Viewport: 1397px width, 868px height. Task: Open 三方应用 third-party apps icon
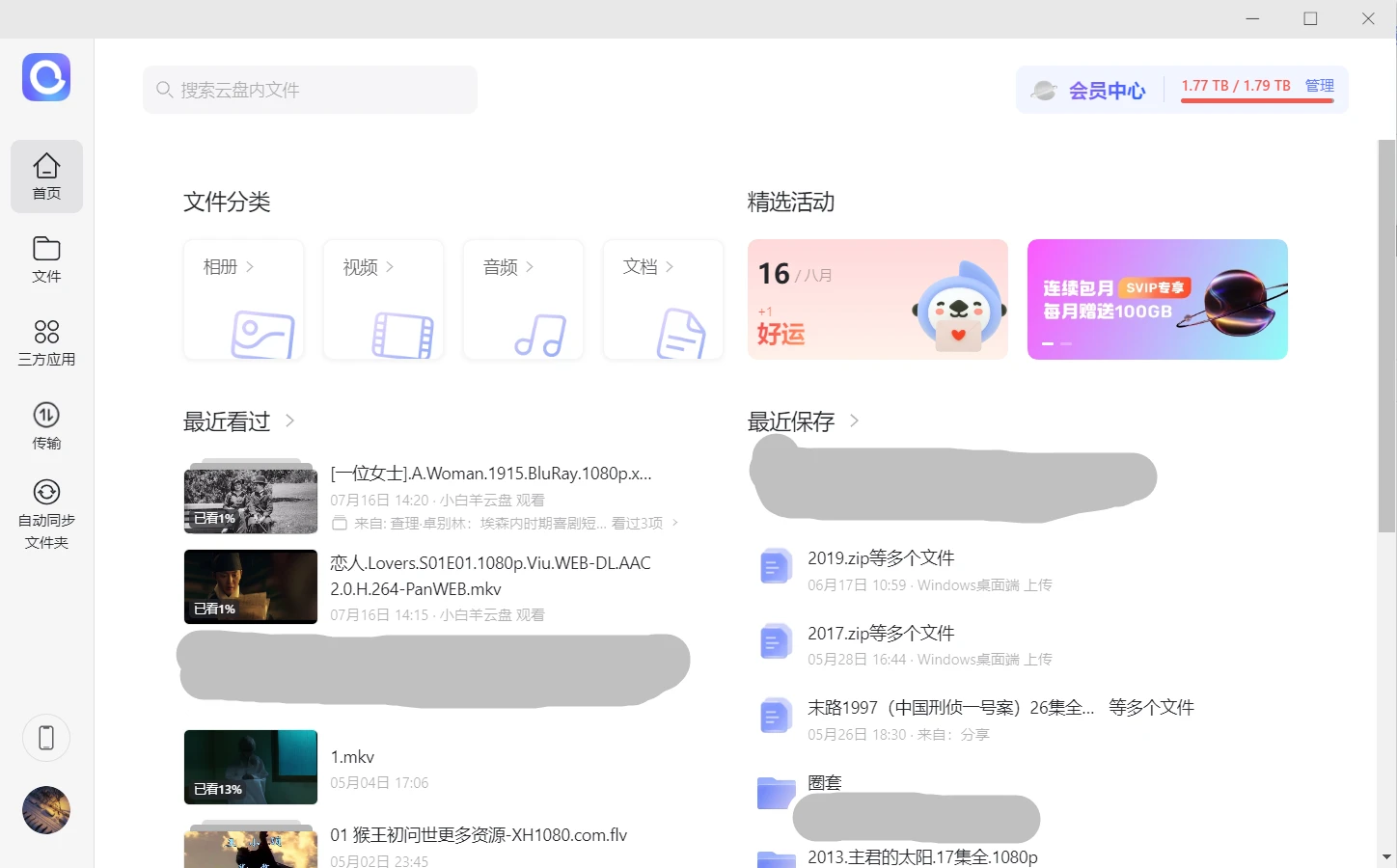[46, 343]
